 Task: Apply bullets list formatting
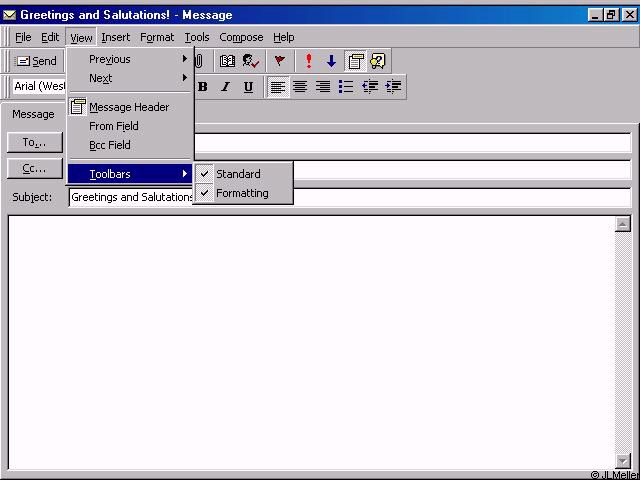coord(346,87)
